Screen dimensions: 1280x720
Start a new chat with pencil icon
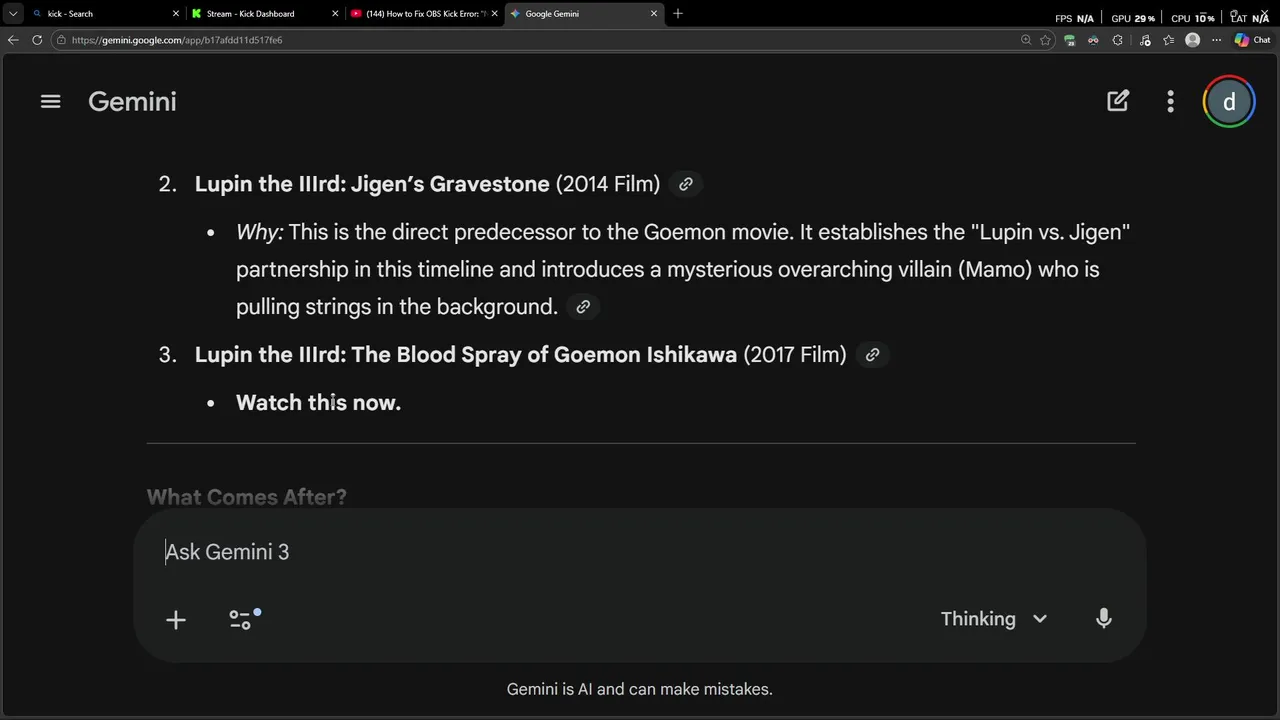(1118, 101)
